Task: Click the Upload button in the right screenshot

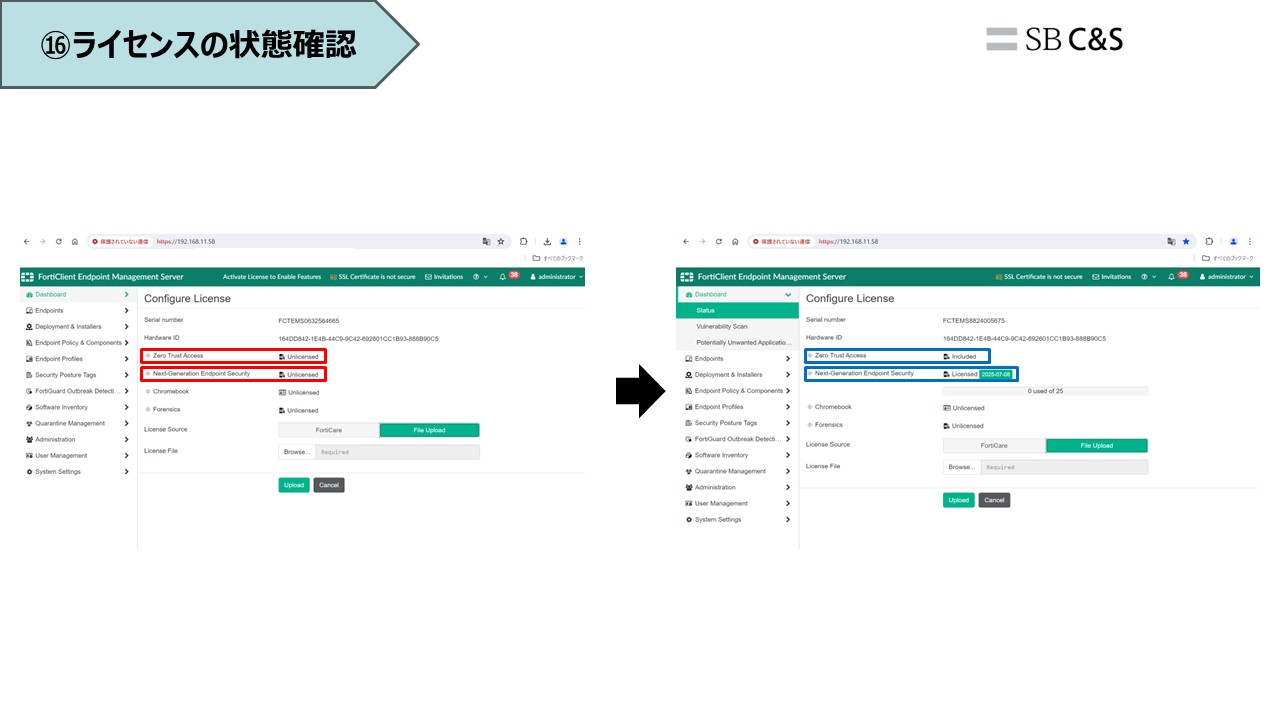Action: 959,500
